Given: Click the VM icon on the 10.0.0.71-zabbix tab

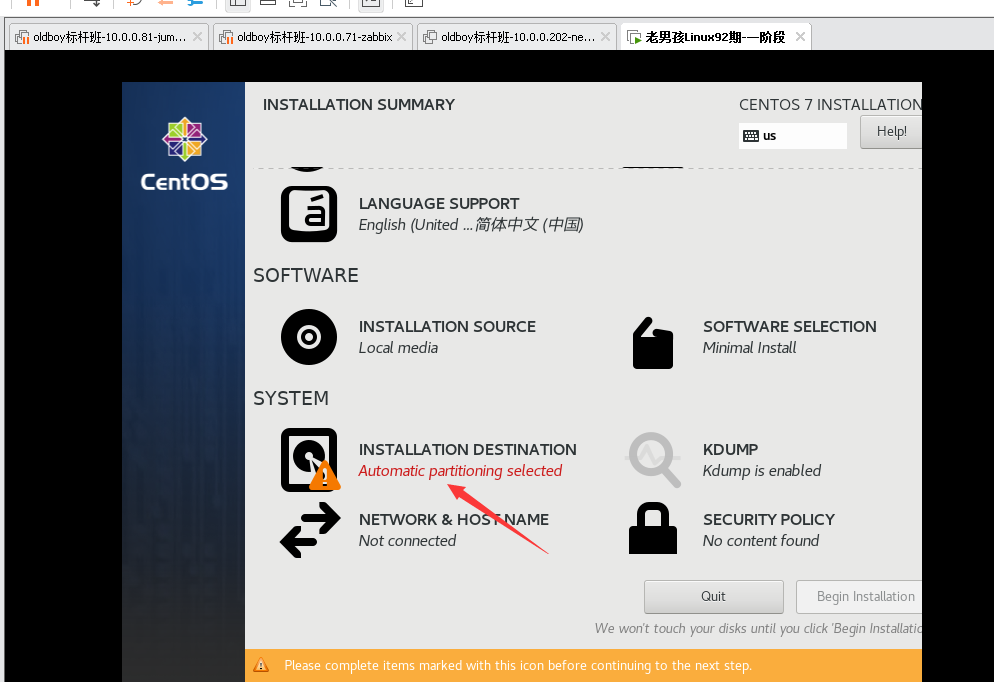Looking at the screenshot, I should (x=226, y=37).
